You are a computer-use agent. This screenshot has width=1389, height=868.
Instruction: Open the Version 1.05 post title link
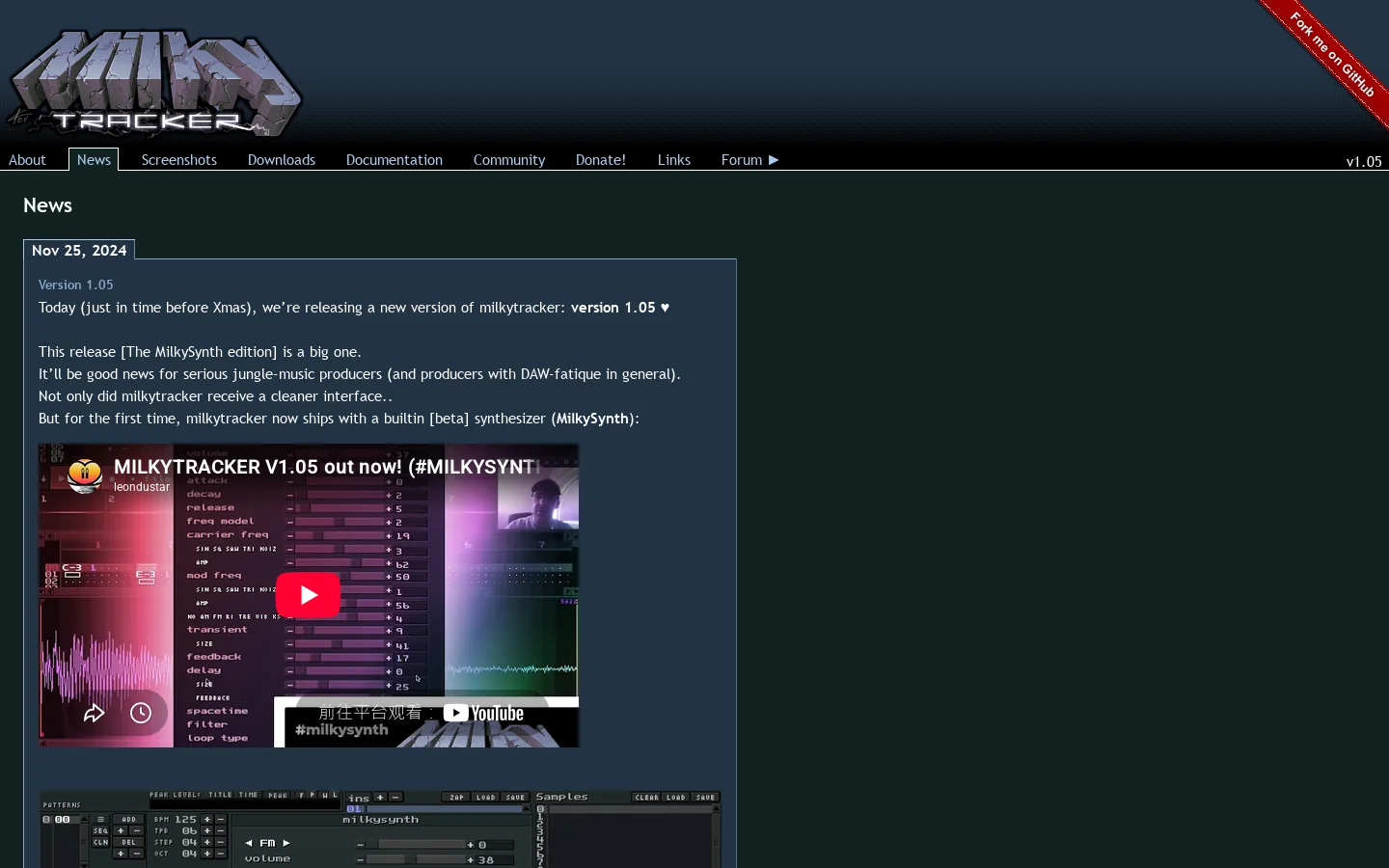point(76,285)
